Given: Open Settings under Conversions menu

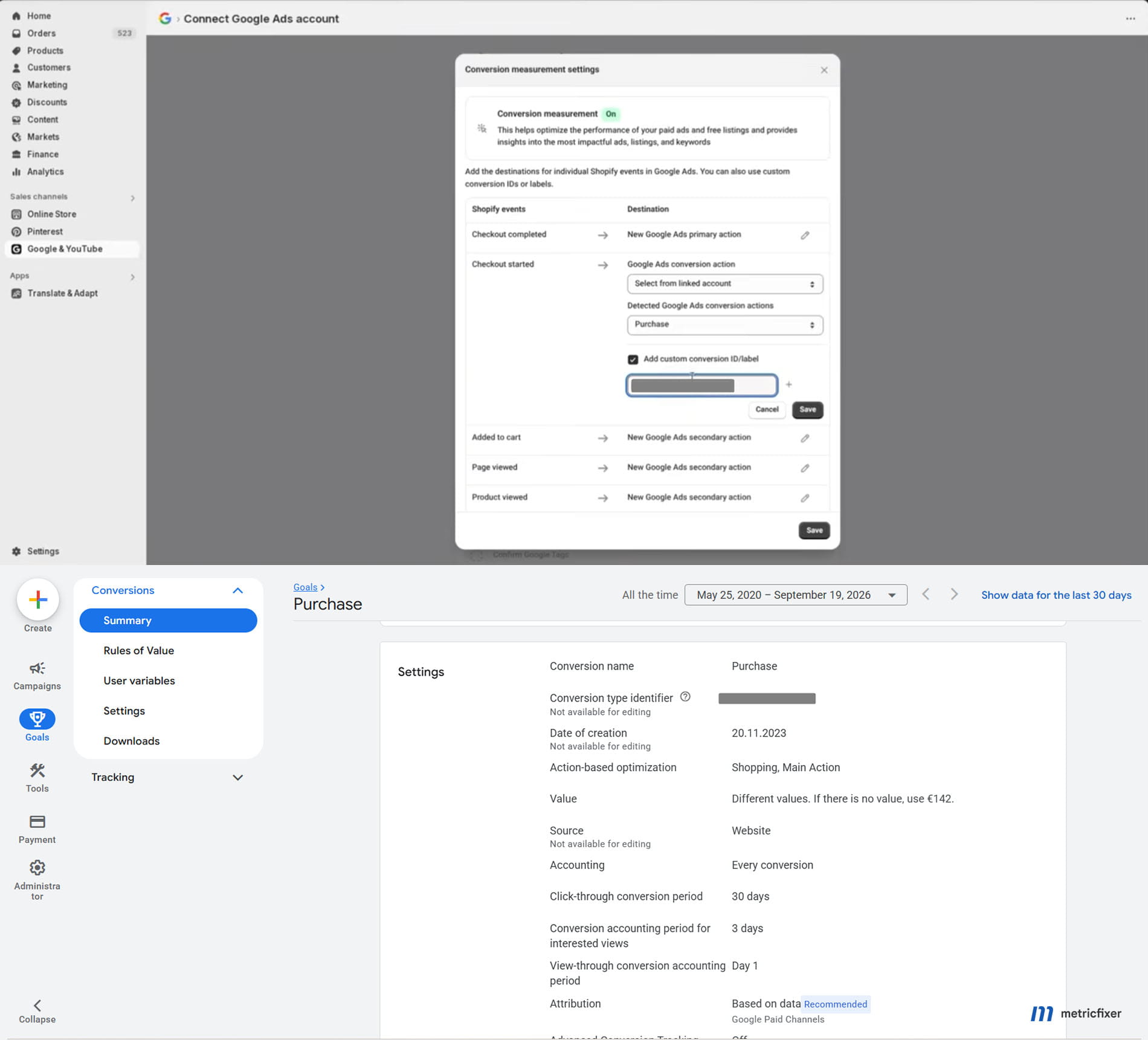Looking at the screenshot, I should pos(124,711).
